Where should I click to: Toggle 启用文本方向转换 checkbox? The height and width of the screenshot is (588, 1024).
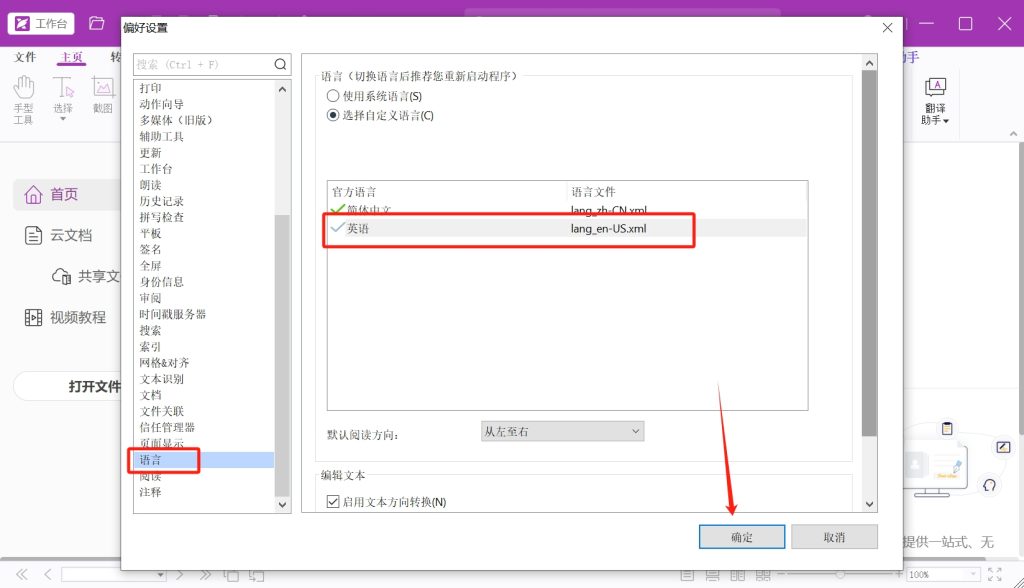334,502
